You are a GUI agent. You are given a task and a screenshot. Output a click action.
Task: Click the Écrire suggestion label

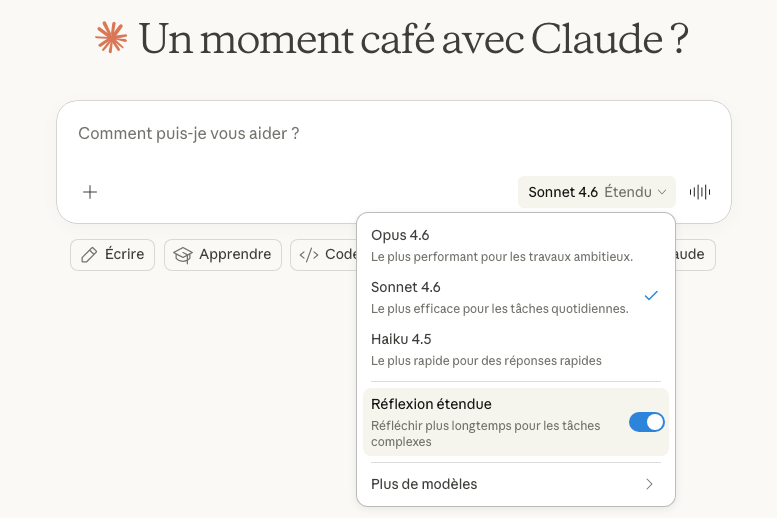(124, 255)
